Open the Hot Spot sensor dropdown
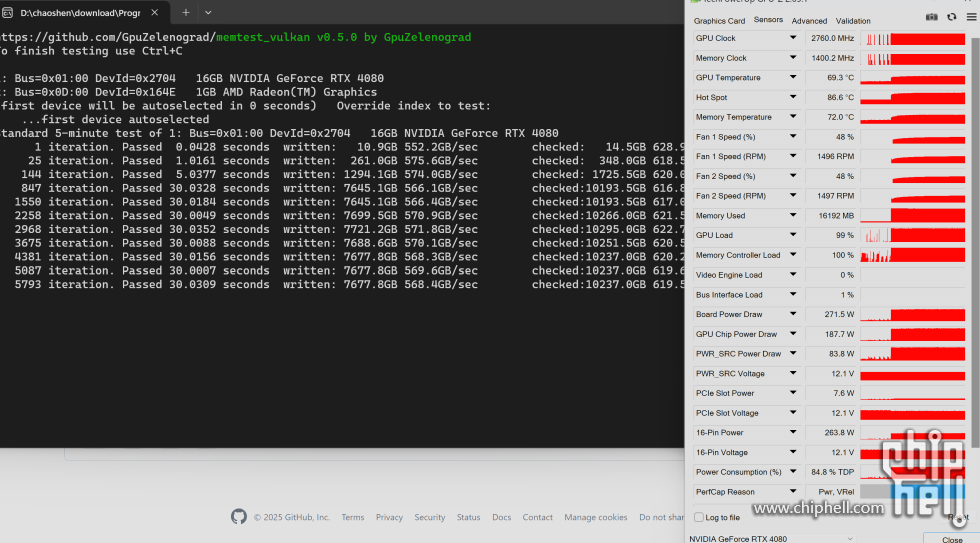Screen dimensions: 980x543 tap(792, 97)
